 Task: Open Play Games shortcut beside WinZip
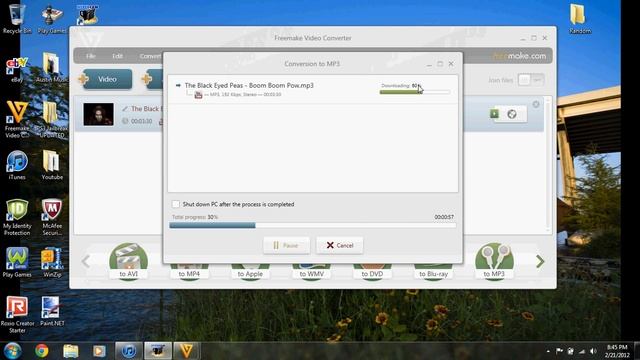click(17, 262)
